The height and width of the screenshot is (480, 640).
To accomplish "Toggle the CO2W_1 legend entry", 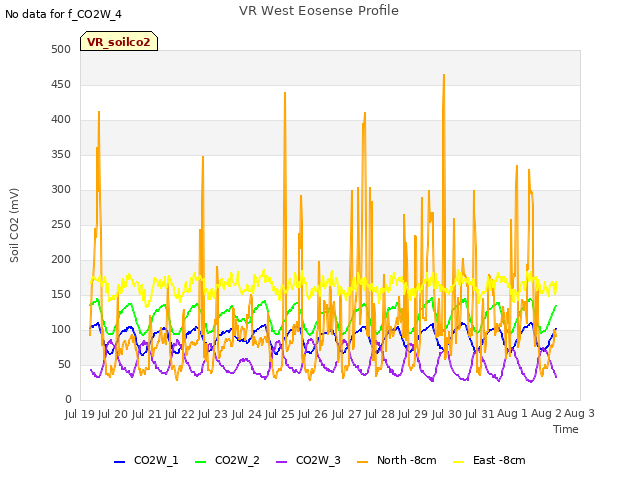I will point(146,460).
